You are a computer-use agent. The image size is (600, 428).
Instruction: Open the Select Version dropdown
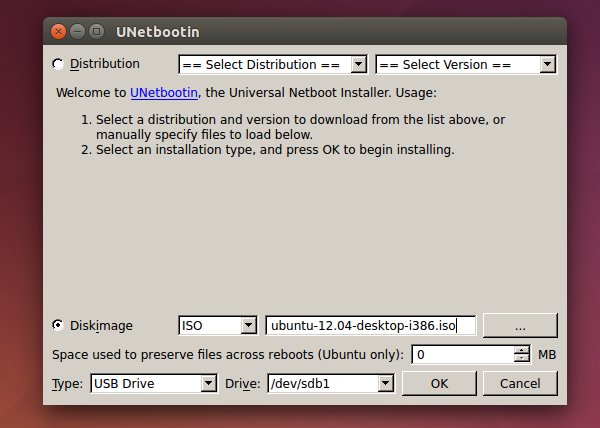pyautogui.click(x=466, y=64)
